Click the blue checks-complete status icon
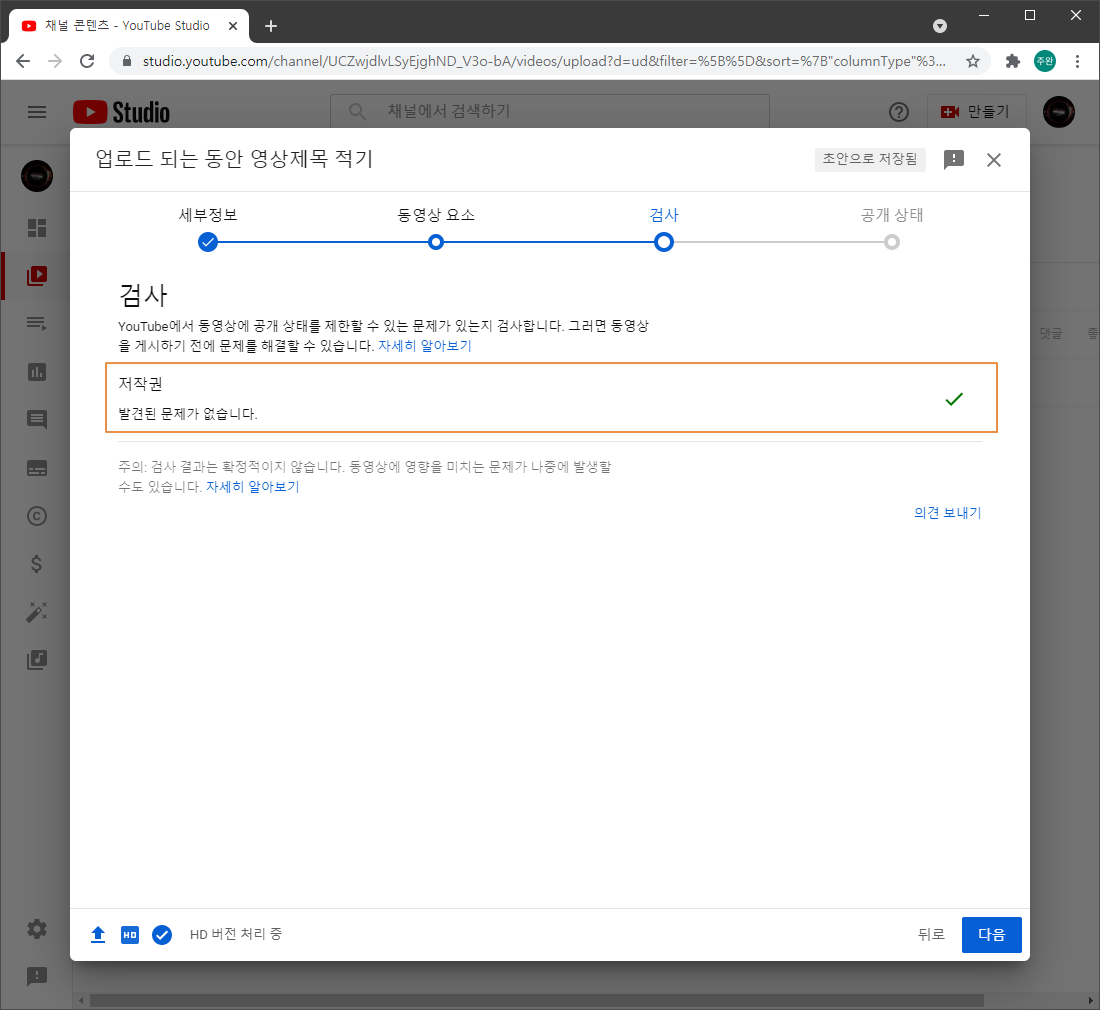The image size is (1100, 1010). pyautogui.click(x=162, y=935)
